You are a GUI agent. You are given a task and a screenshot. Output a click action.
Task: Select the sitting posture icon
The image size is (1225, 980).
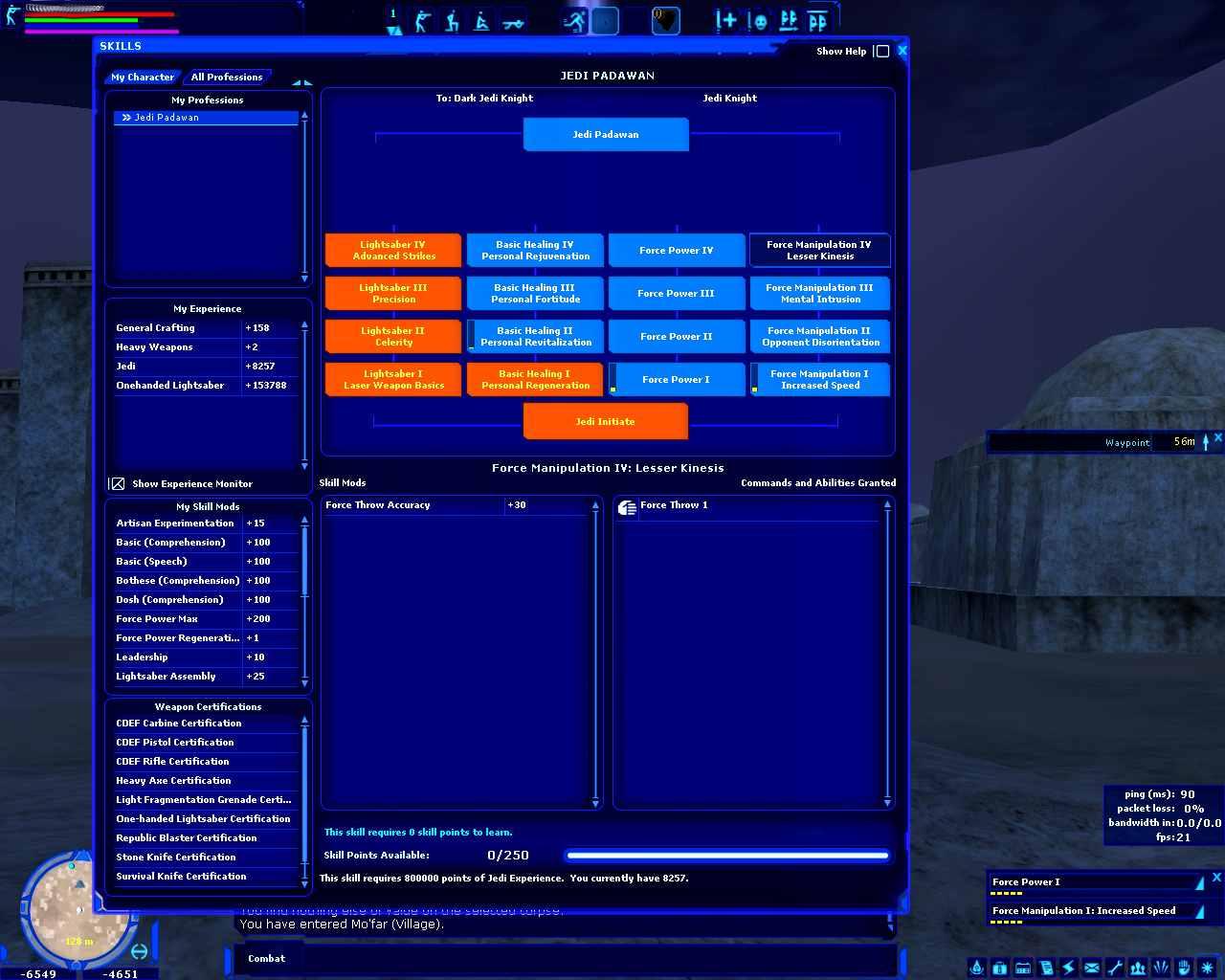click(481, 21)
